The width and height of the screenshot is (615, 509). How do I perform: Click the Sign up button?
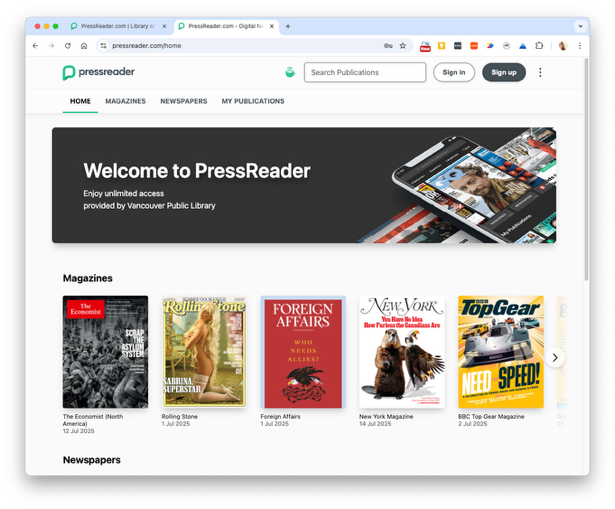point(504,73)
